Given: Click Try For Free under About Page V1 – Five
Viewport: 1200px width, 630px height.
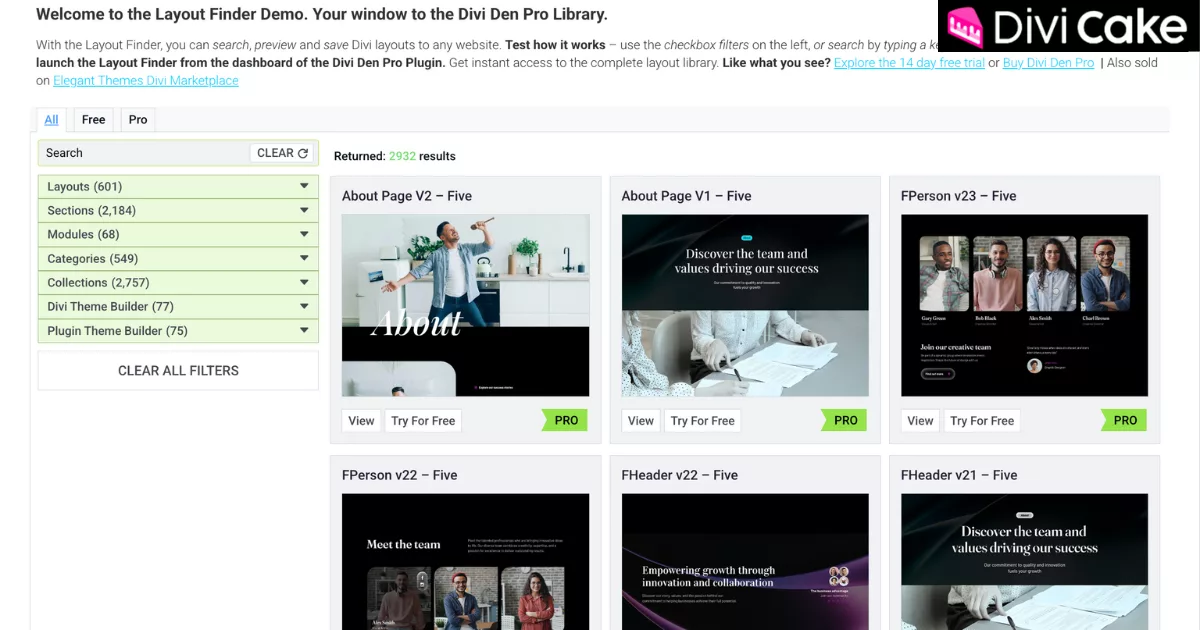Looking at the screenshot, I should coord(703,421).
